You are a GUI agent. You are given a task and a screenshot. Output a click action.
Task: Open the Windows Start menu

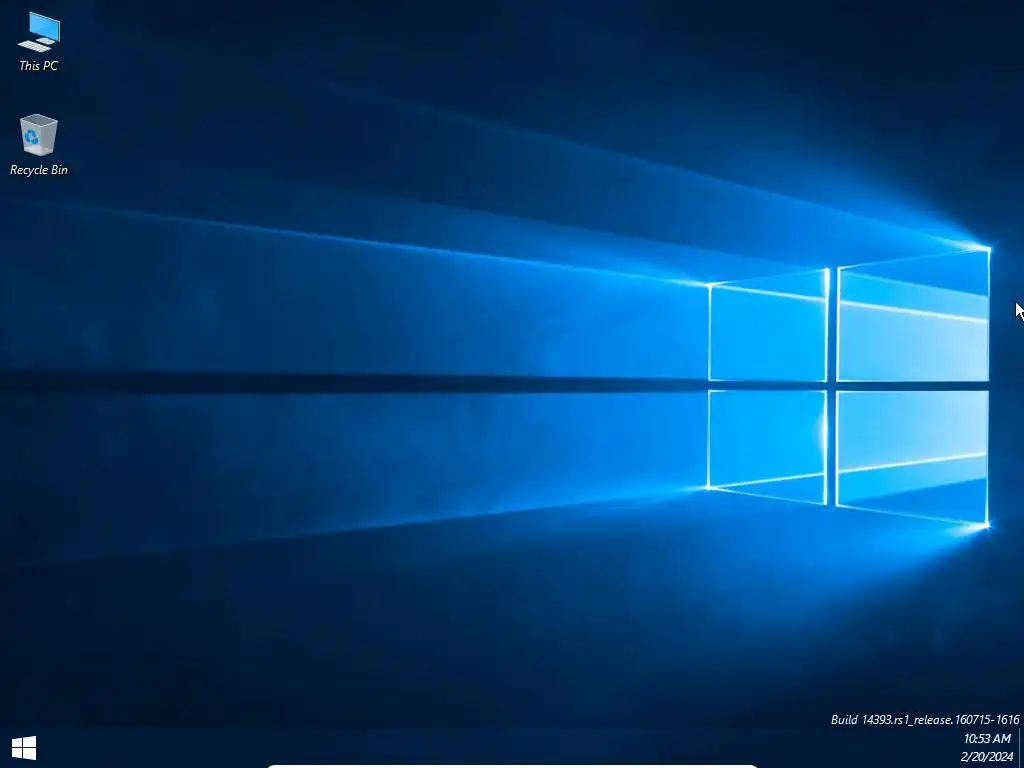[x=24, y=748]
